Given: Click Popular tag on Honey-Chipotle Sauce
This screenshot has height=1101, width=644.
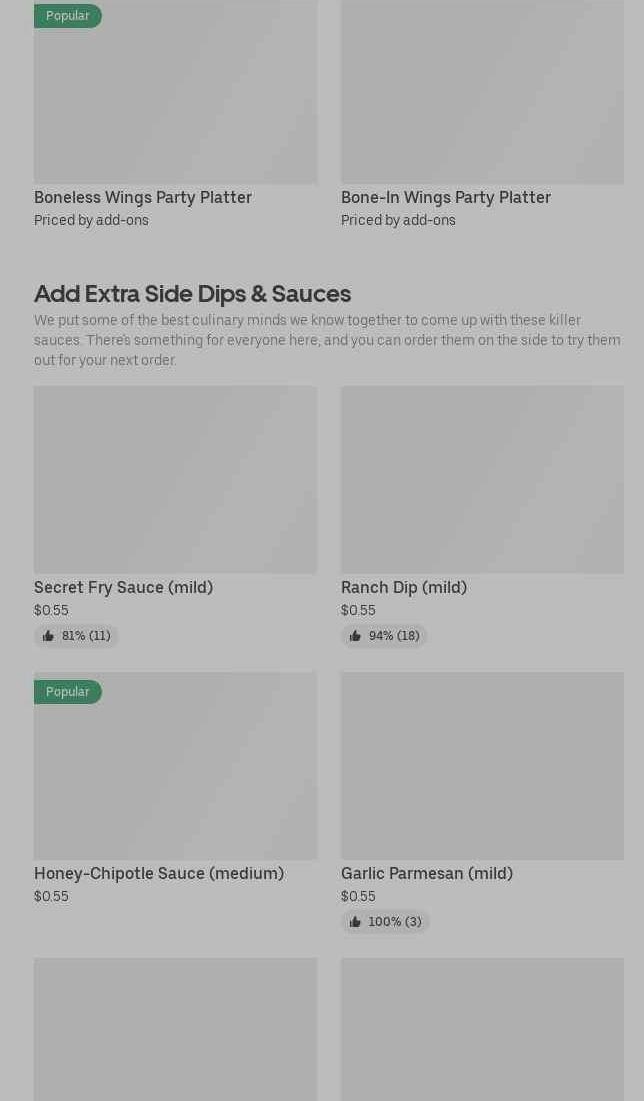Looking at the screenshot, I should pos(67,692).
